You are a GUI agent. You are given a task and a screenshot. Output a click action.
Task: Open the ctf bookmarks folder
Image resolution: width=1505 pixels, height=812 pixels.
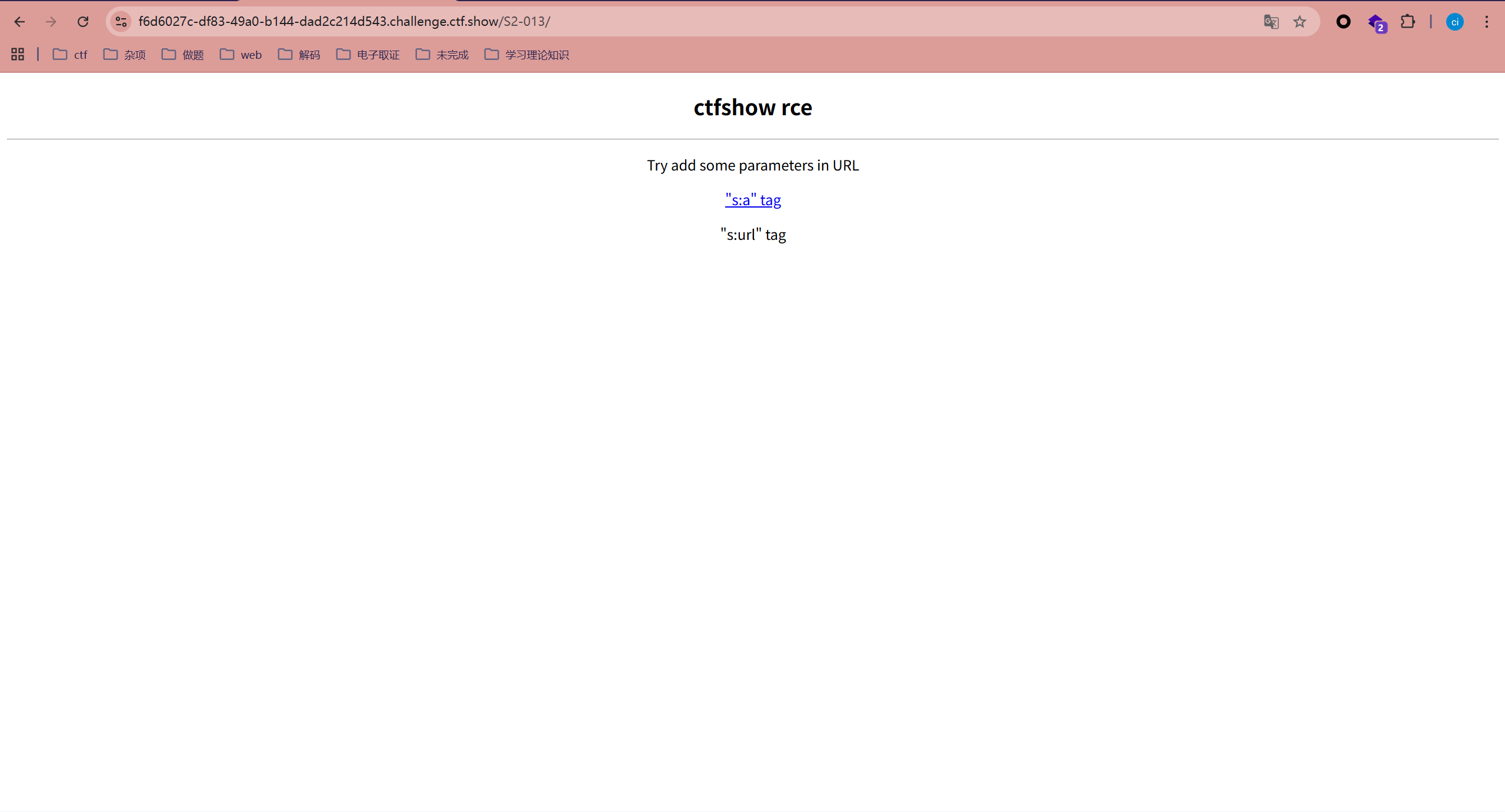click(70, 55)
